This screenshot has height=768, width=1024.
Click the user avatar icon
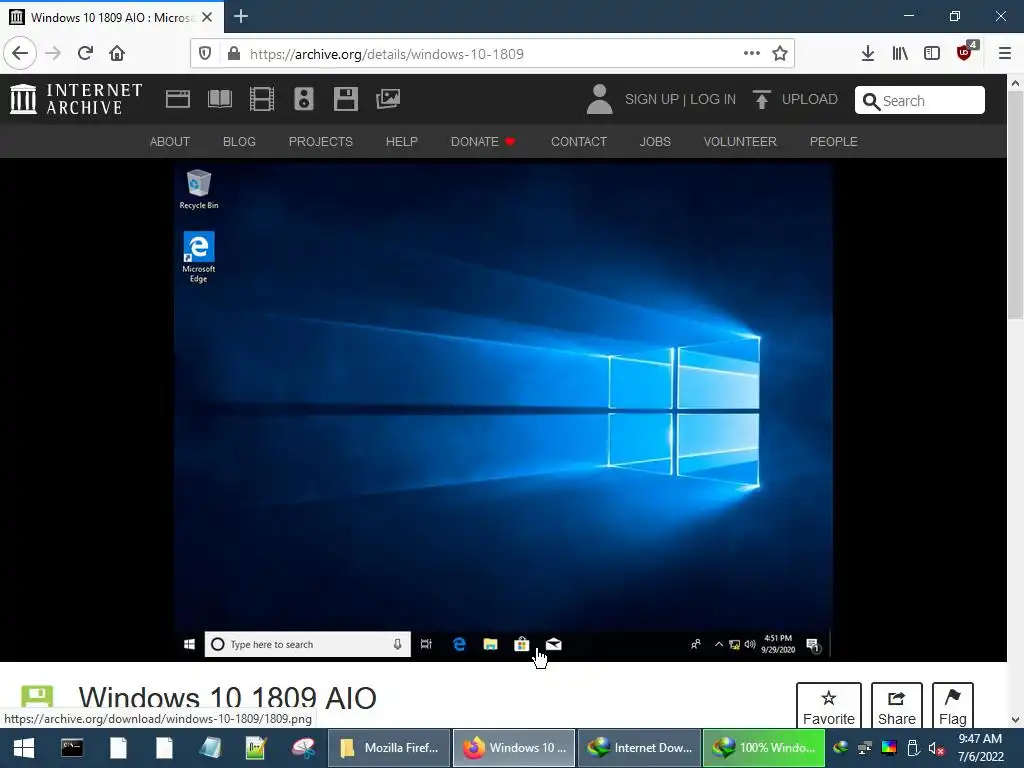click(x=600, y=99)
